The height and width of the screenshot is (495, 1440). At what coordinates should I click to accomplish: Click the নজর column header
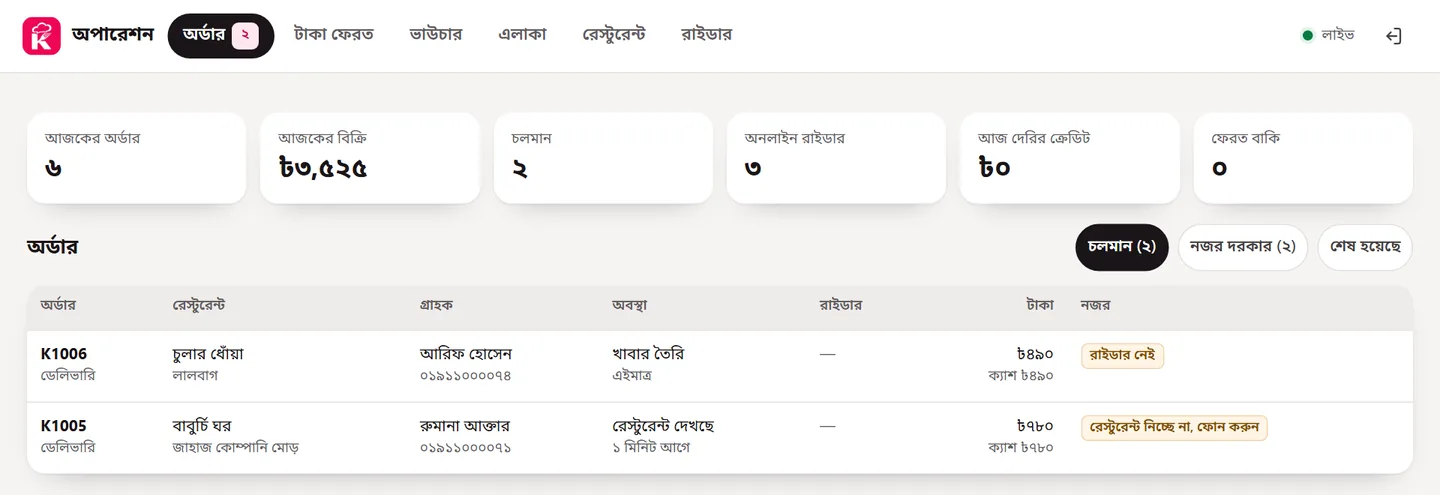(x=1095, y=305)
